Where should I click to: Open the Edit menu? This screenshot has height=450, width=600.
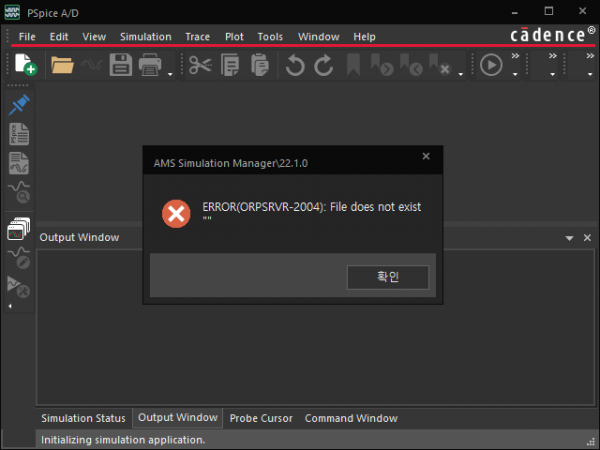coord(59,37)
